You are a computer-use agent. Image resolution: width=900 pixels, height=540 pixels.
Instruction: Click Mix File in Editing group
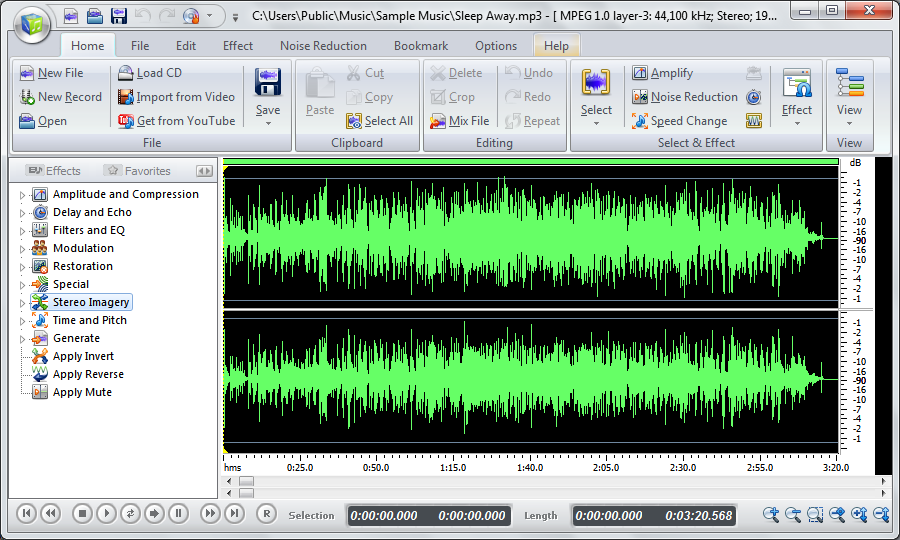460,121
